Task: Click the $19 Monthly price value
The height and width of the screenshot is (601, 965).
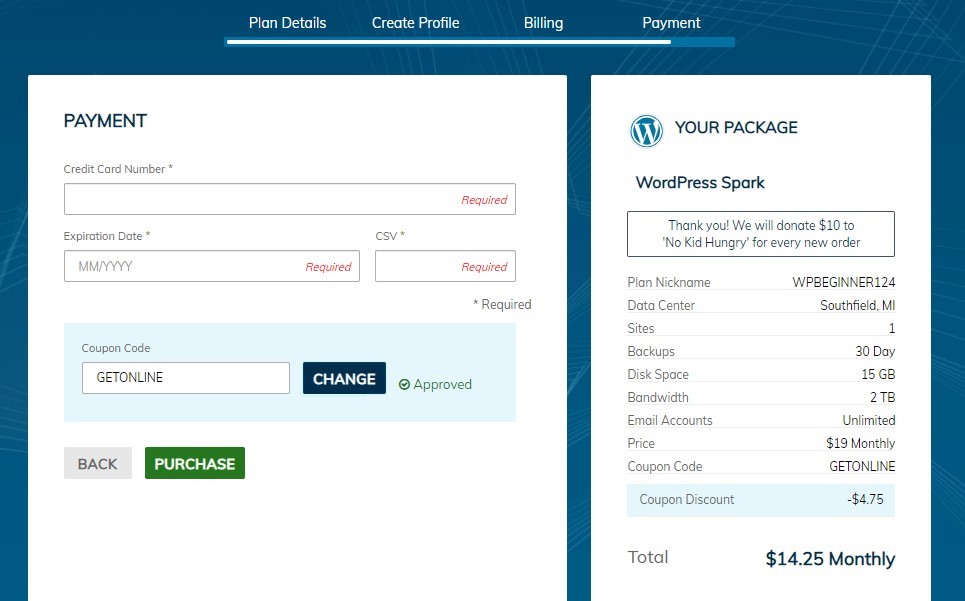Action: pyautogui.click(x=861, y=444)
